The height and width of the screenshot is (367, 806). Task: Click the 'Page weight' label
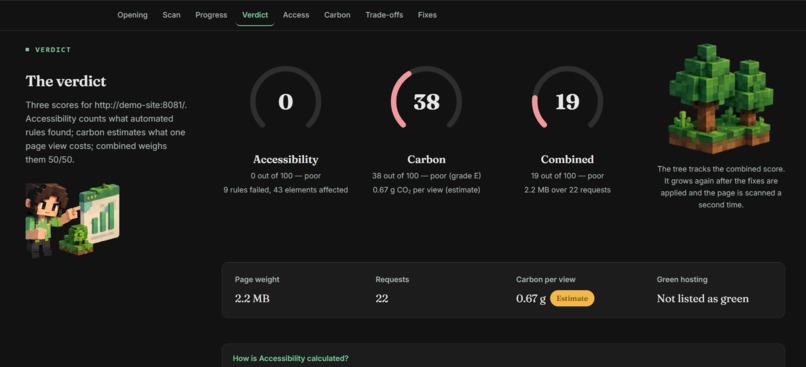pos(257,280)
